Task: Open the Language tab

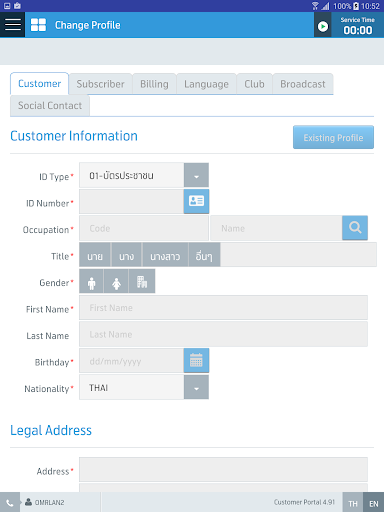Action: [x=206, y=84]
